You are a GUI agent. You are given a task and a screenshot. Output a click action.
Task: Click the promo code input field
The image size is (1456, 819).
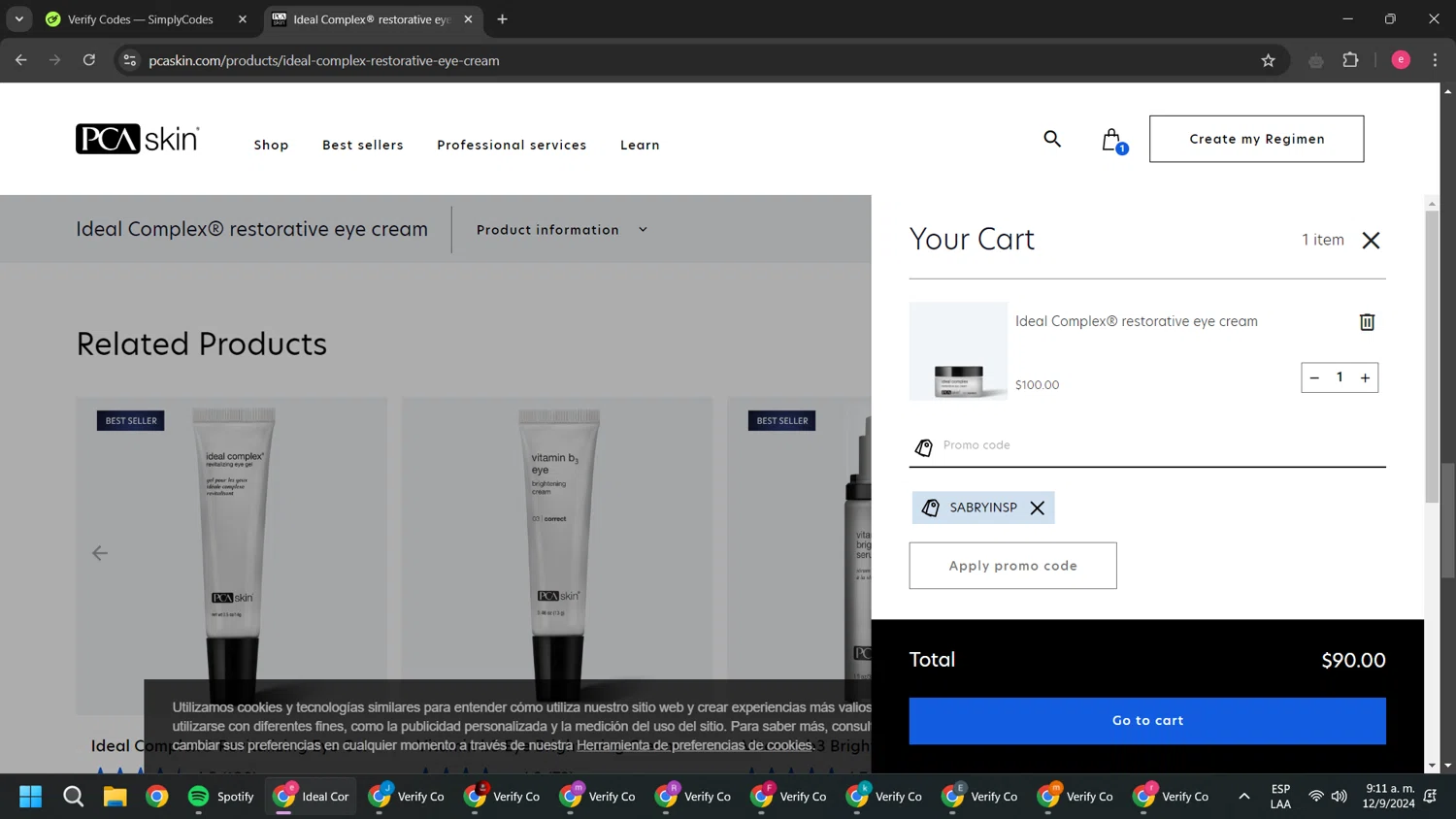click(1147, 445)
